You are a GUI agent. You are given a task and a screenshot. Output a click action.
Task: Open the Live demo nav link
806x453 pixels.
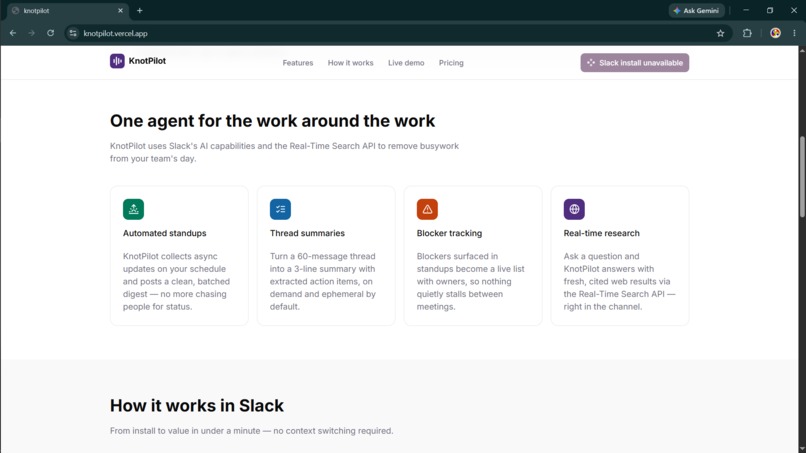pos(406,63)
